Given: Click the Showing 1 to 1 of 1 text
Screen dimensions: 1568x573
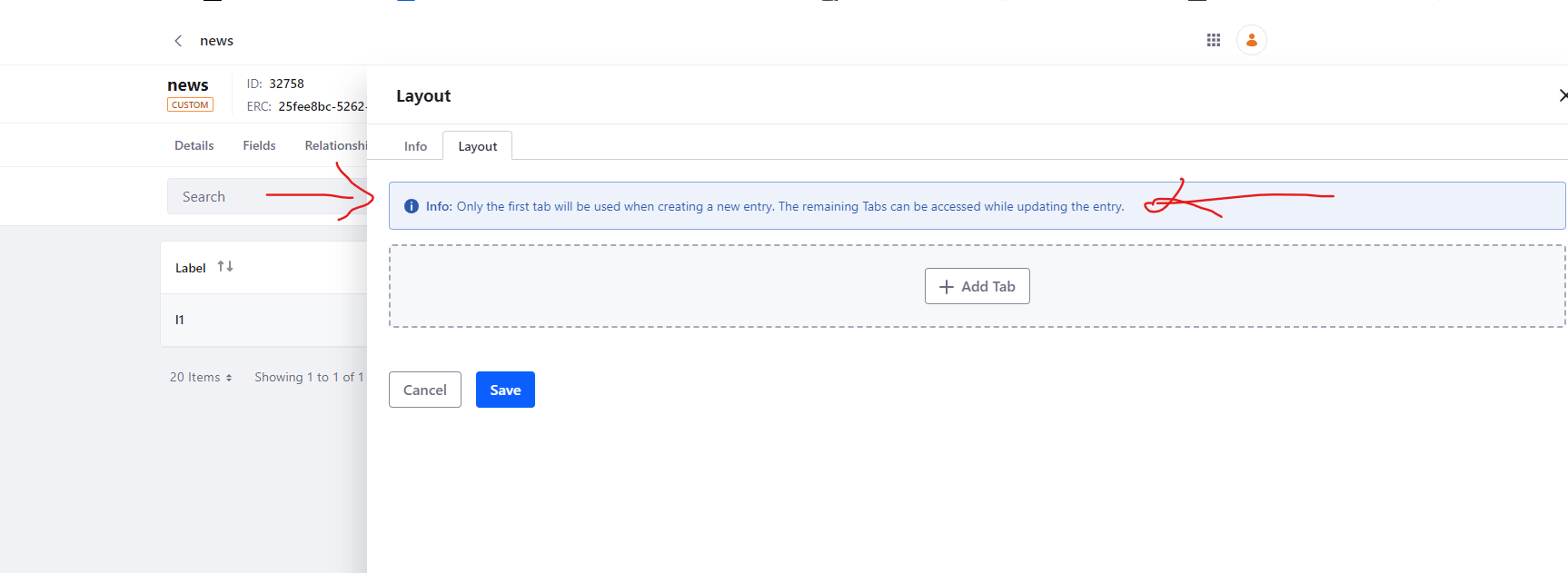Looking at the screenshot, I should (x=309, y=377).
